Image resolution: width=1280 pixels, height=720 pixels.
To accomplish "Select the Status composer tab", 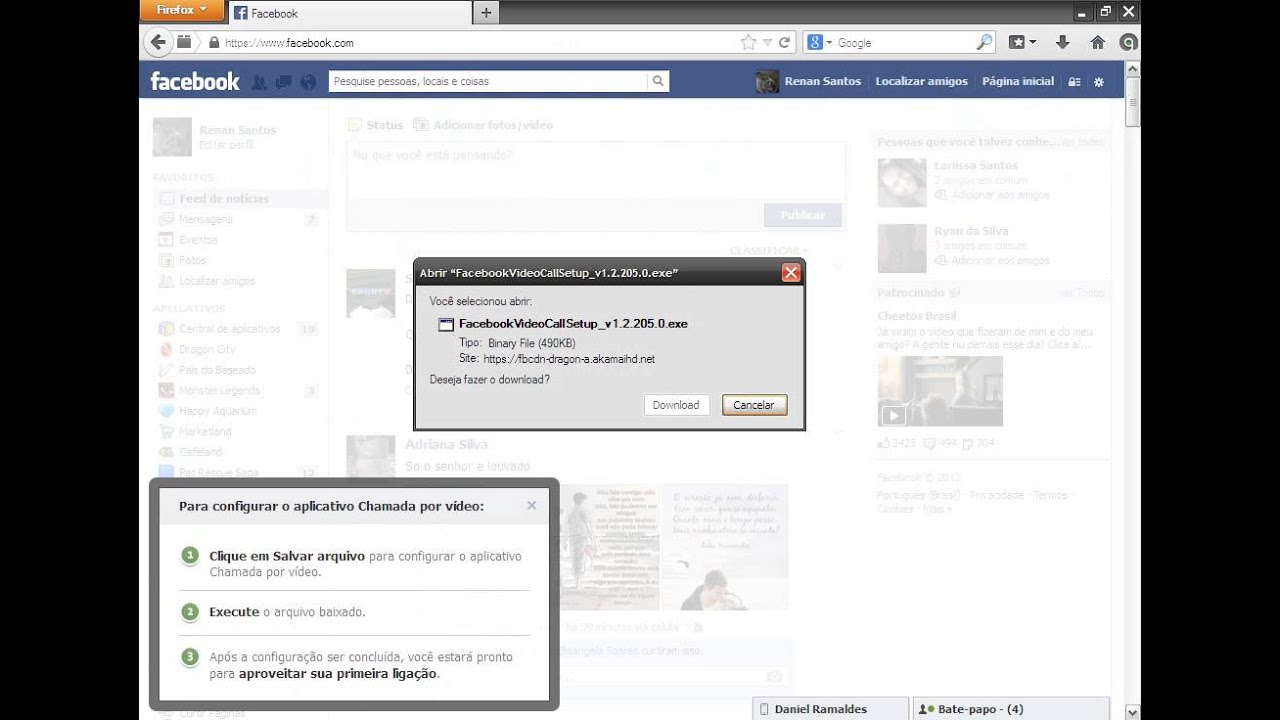I will (376, 125).
